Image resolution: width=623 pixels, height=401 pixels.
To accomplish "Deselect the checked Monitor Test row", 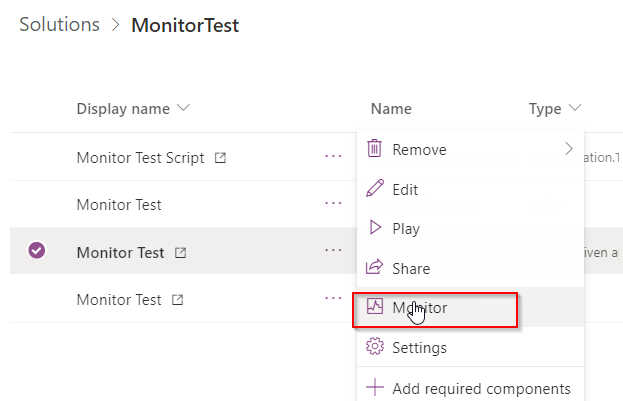I will pyautogui.click(x=37, y=250).
